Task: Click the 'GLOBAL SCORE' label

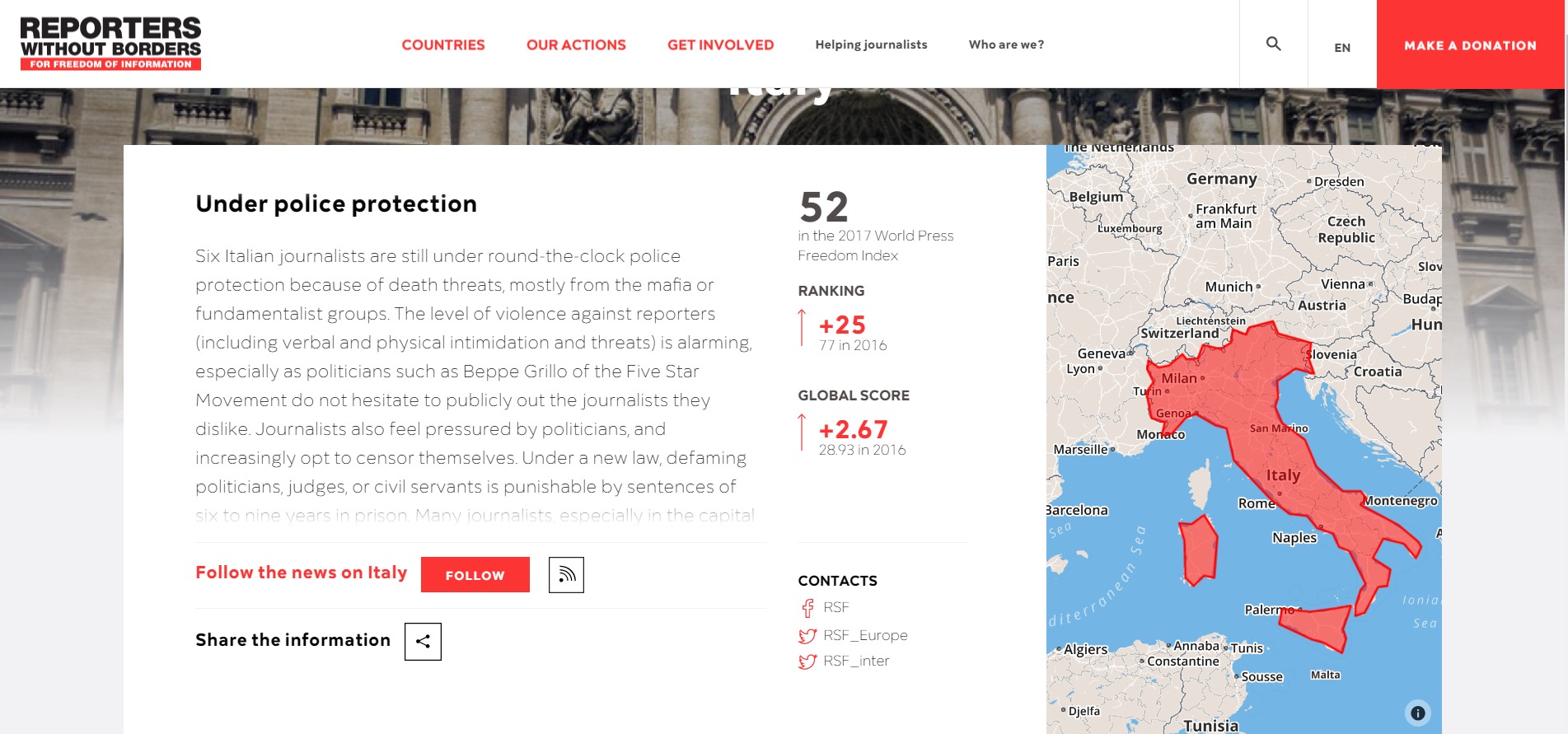Action: pos(854,395)
